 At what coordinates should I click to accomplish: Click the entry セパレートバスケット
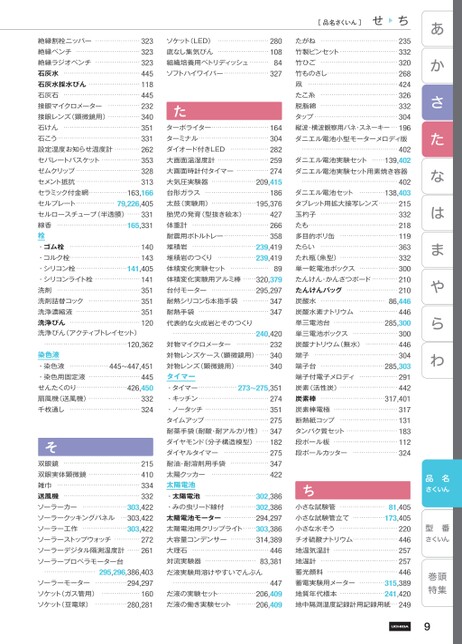69,160
